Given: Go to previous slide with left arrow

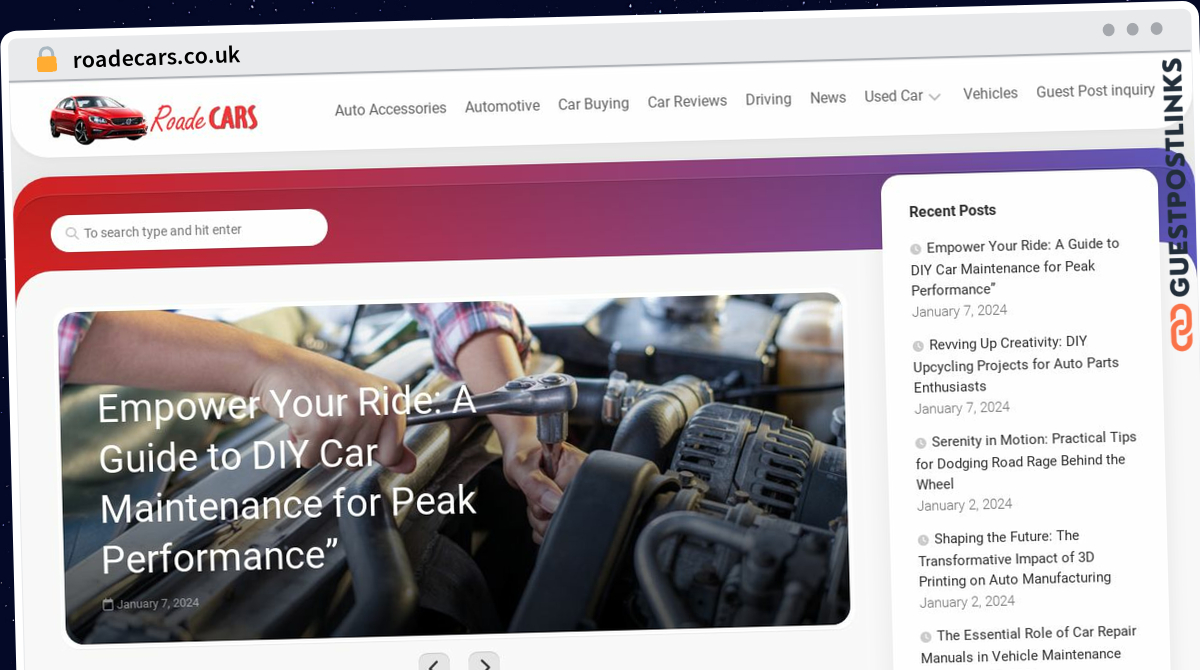Looking at the screenshot, I should tap(434, 662).
